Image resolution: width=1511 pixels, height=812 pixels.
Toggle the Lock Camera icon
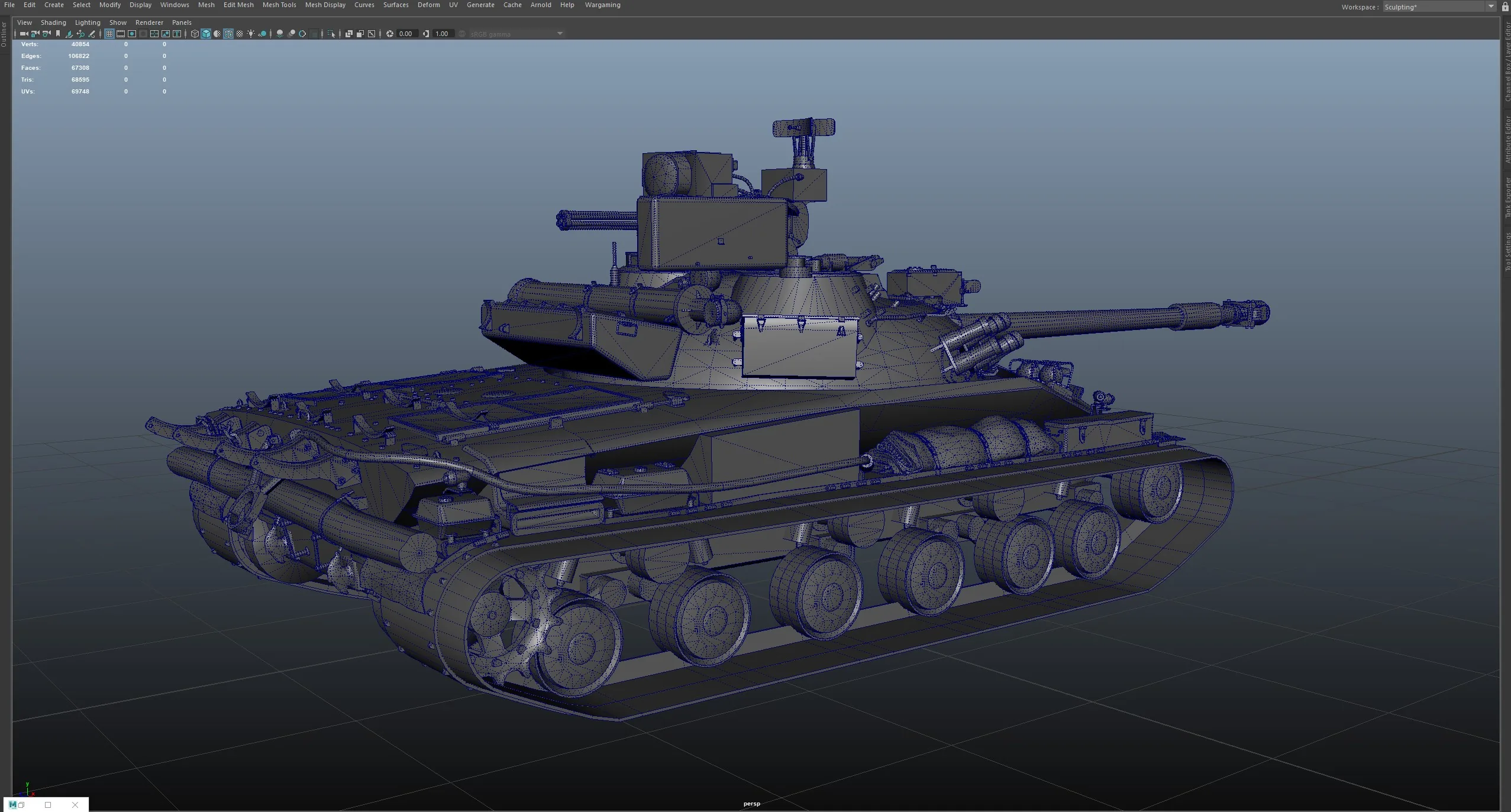click(35, 34)
